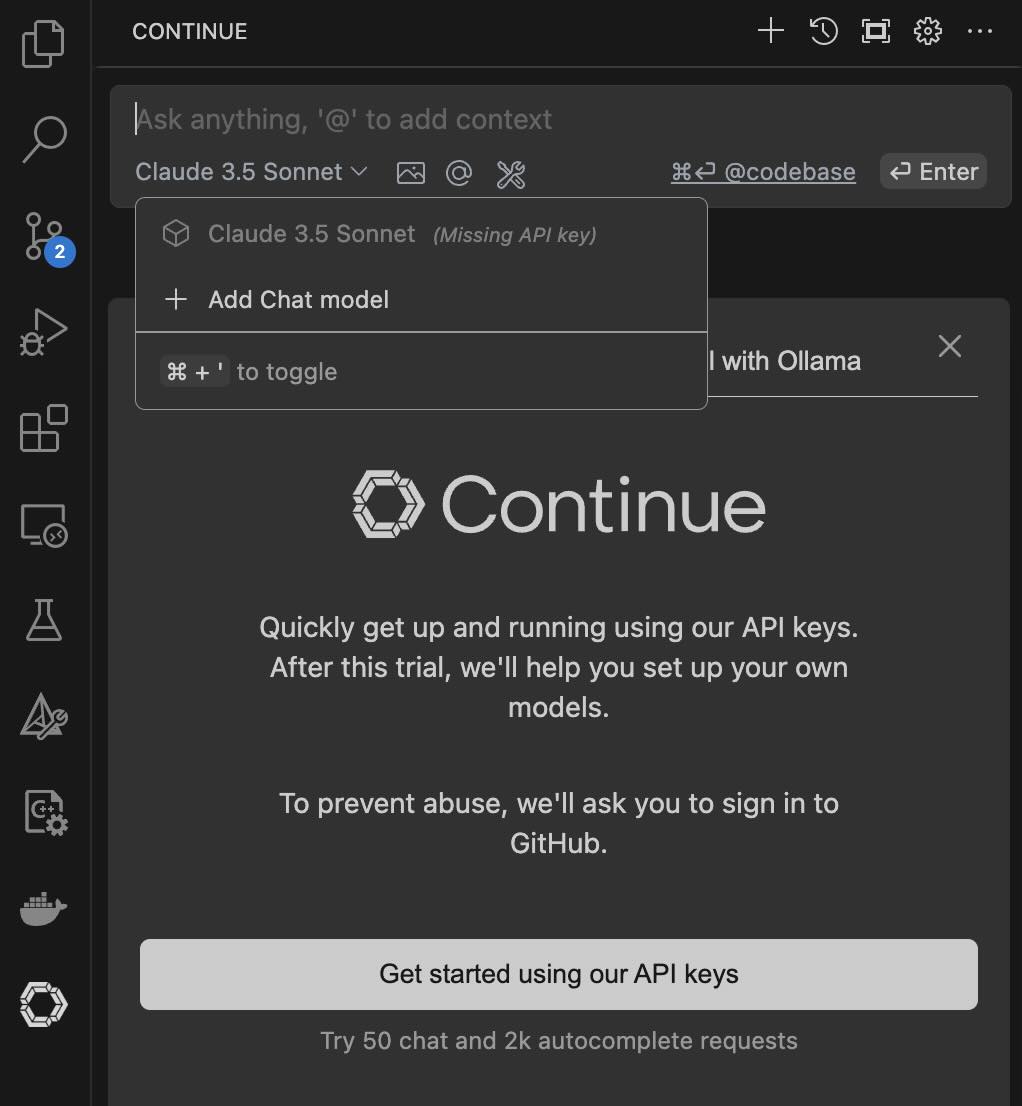
Task: Start a new Continue session with plus icon
Action: click(x=771, y=31)
